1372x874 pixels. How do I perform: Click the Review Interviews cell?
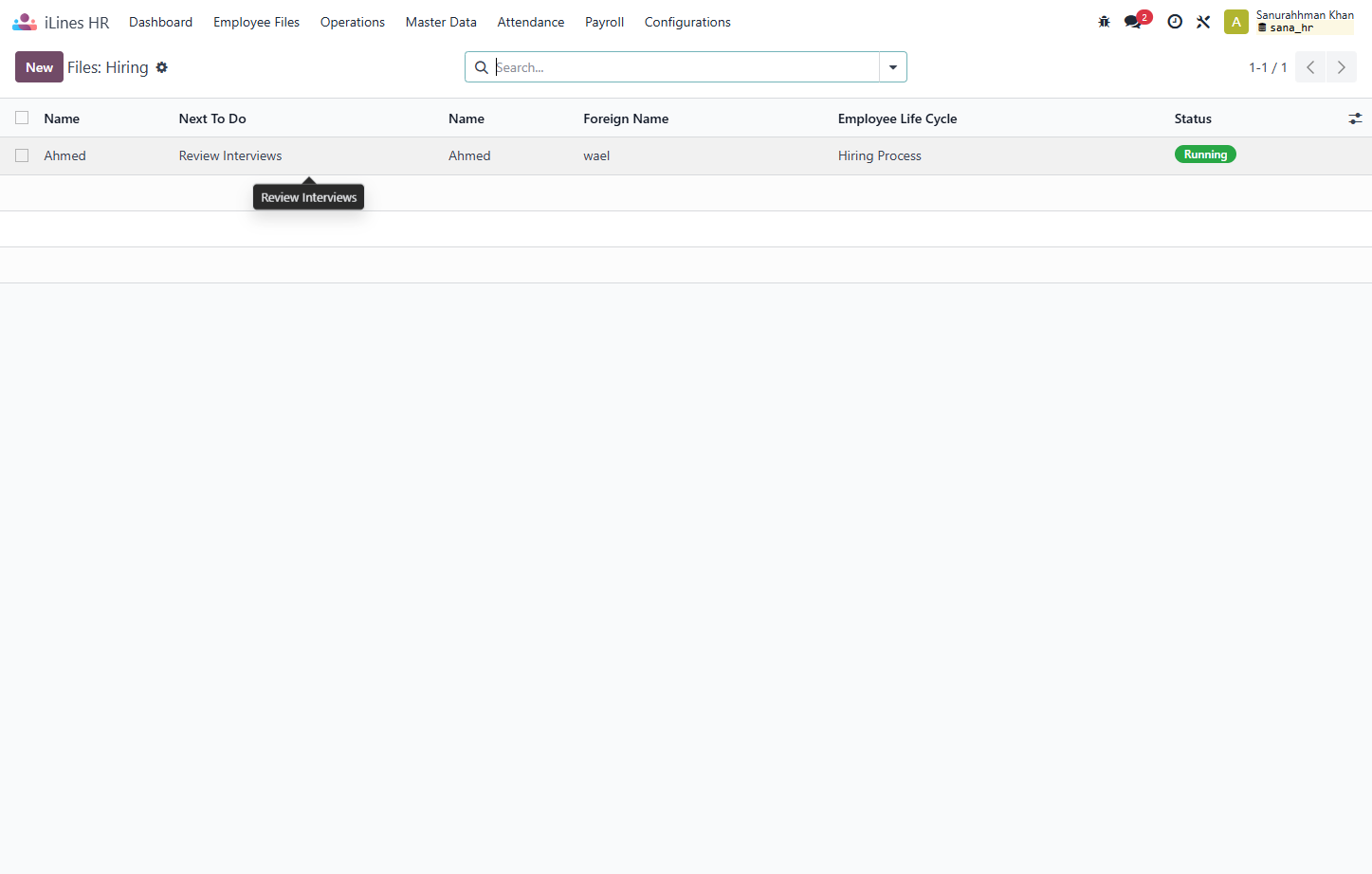click(230, 155)
